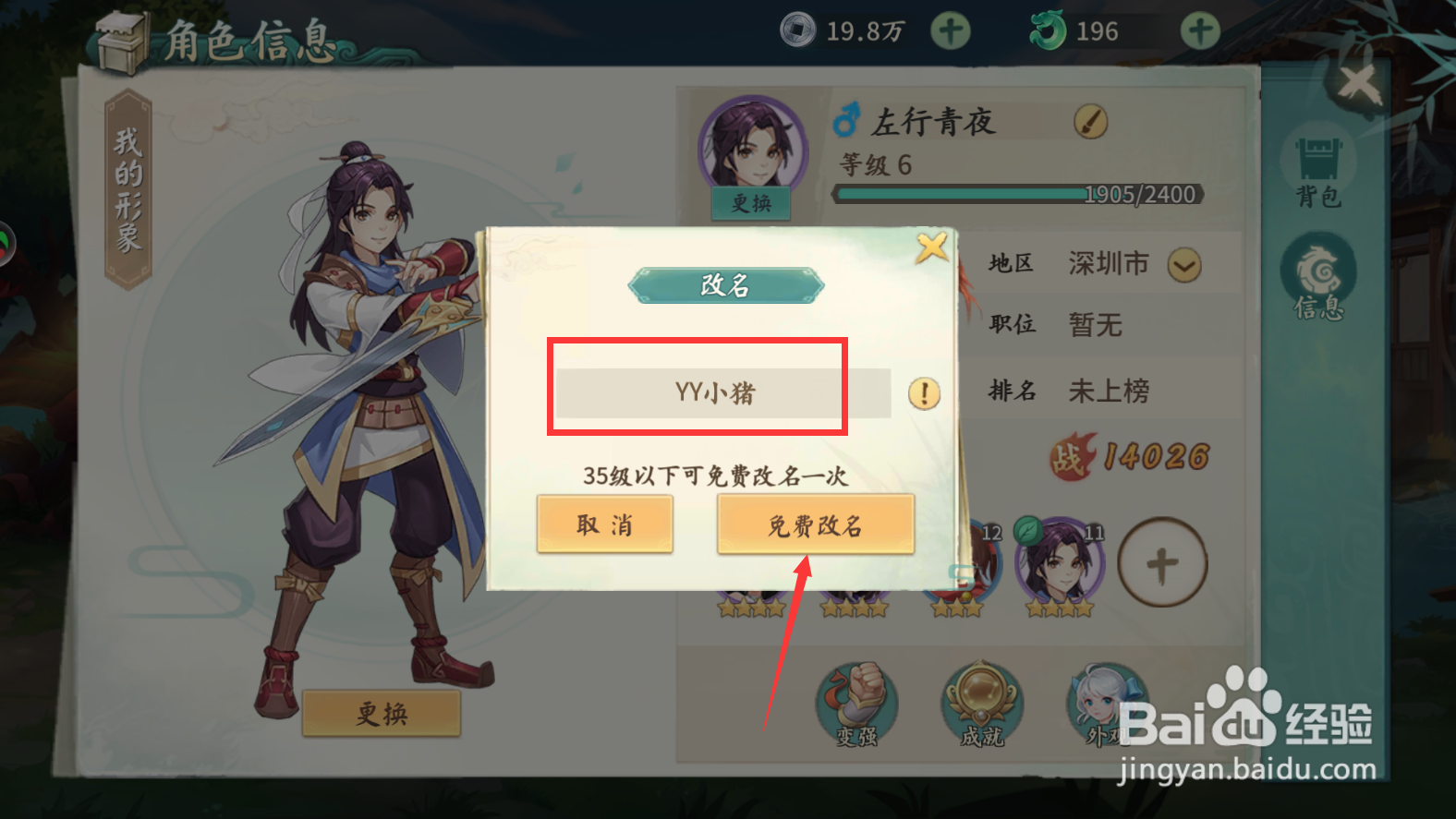This screenshot has width=1456, height=819.
Task: Click the add hero plus circle
Action: click(1162, 562)
